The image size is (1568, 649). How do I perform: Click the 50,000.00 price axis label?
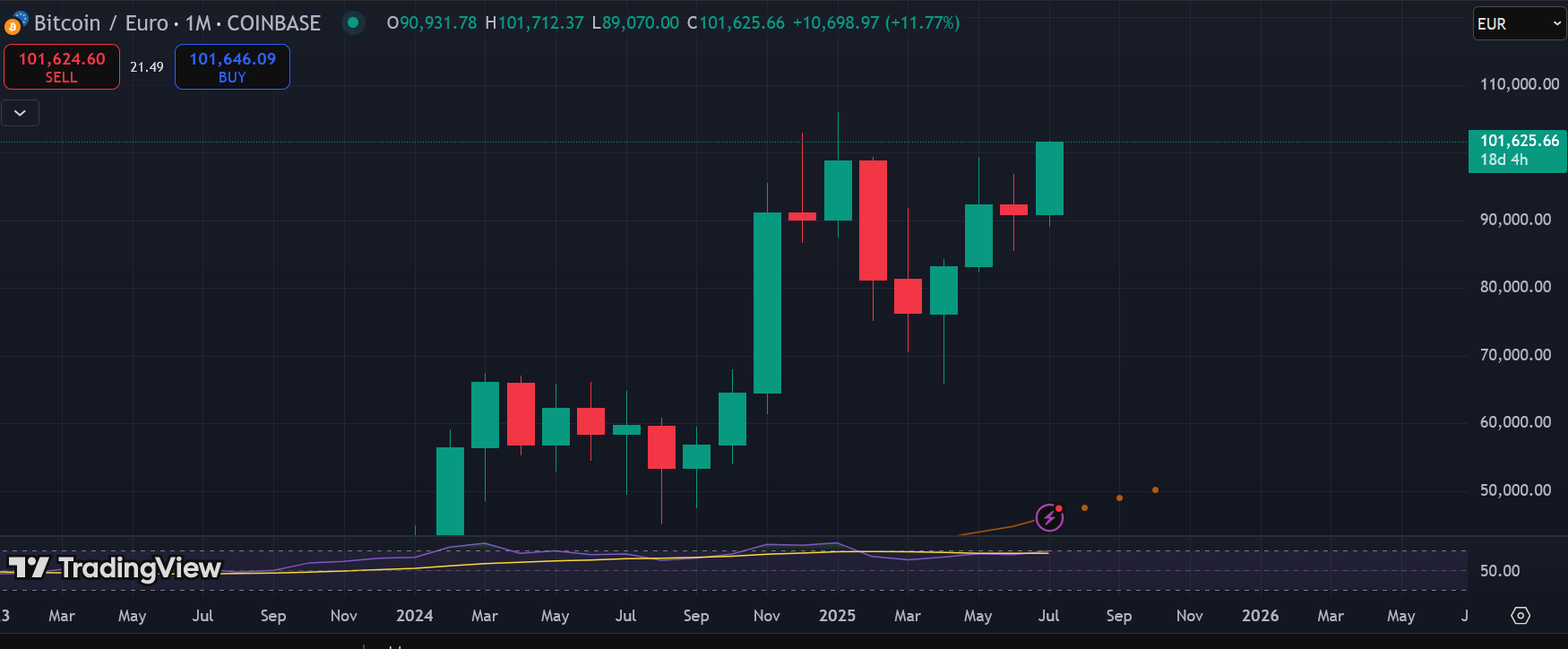[x=1515, y=490]
